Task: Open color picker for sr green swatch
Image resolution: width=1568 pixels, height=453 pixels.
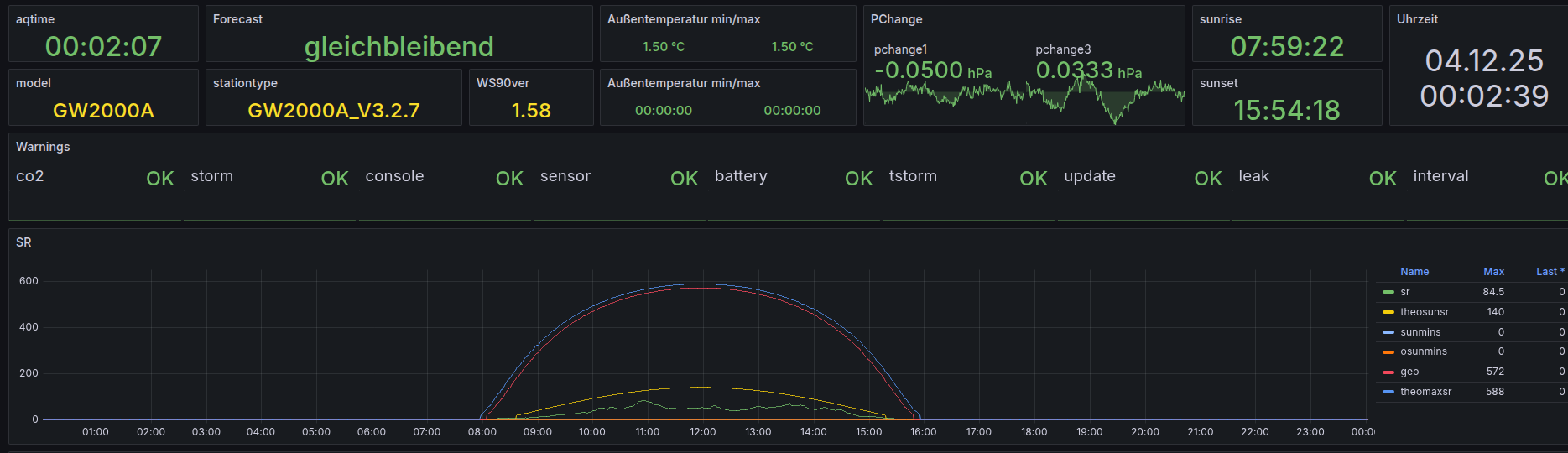Action: click(1388, 292)
